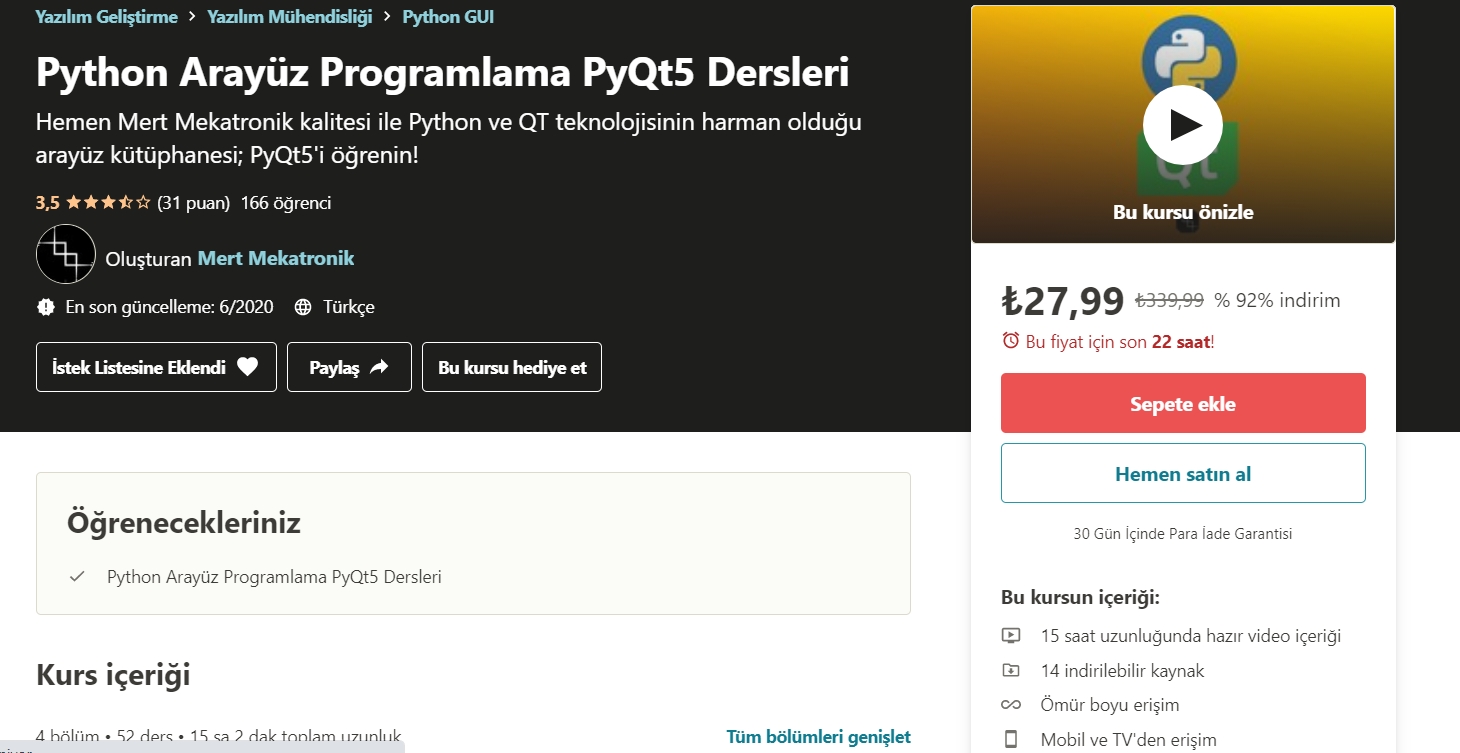The image size is (1460, 753).
Task: Click the 30 Gün İçinde Para İade Garantisi text
Action: [x=1183, y=534]
